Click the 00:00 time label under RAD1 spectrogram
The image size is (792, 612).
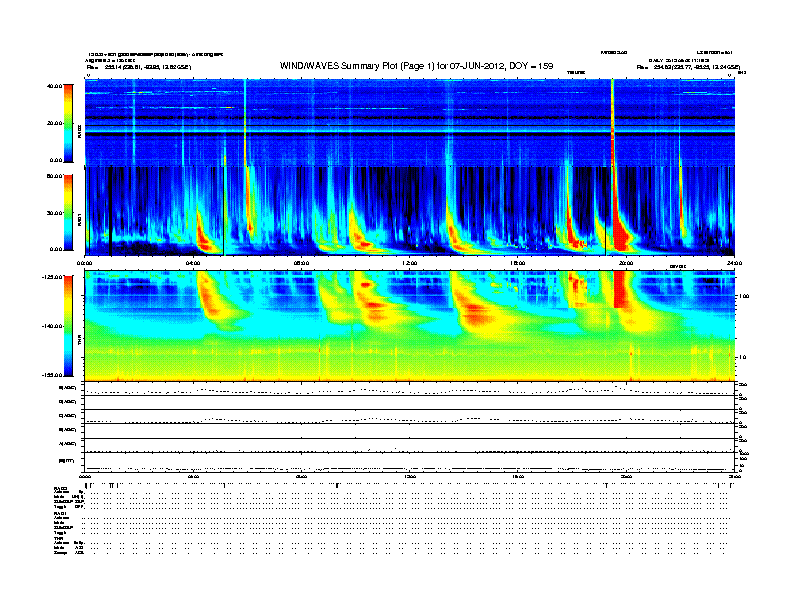click(84, 263)
